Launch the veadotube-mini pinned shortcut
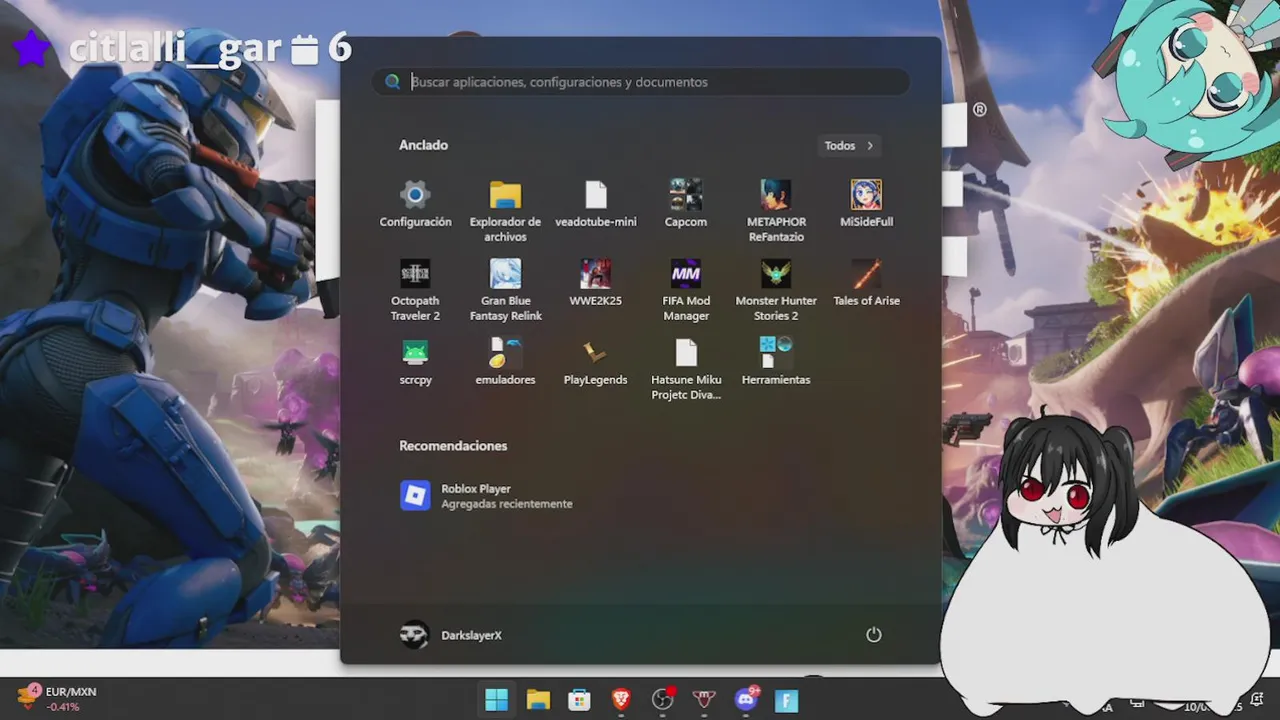 [596, 205]
